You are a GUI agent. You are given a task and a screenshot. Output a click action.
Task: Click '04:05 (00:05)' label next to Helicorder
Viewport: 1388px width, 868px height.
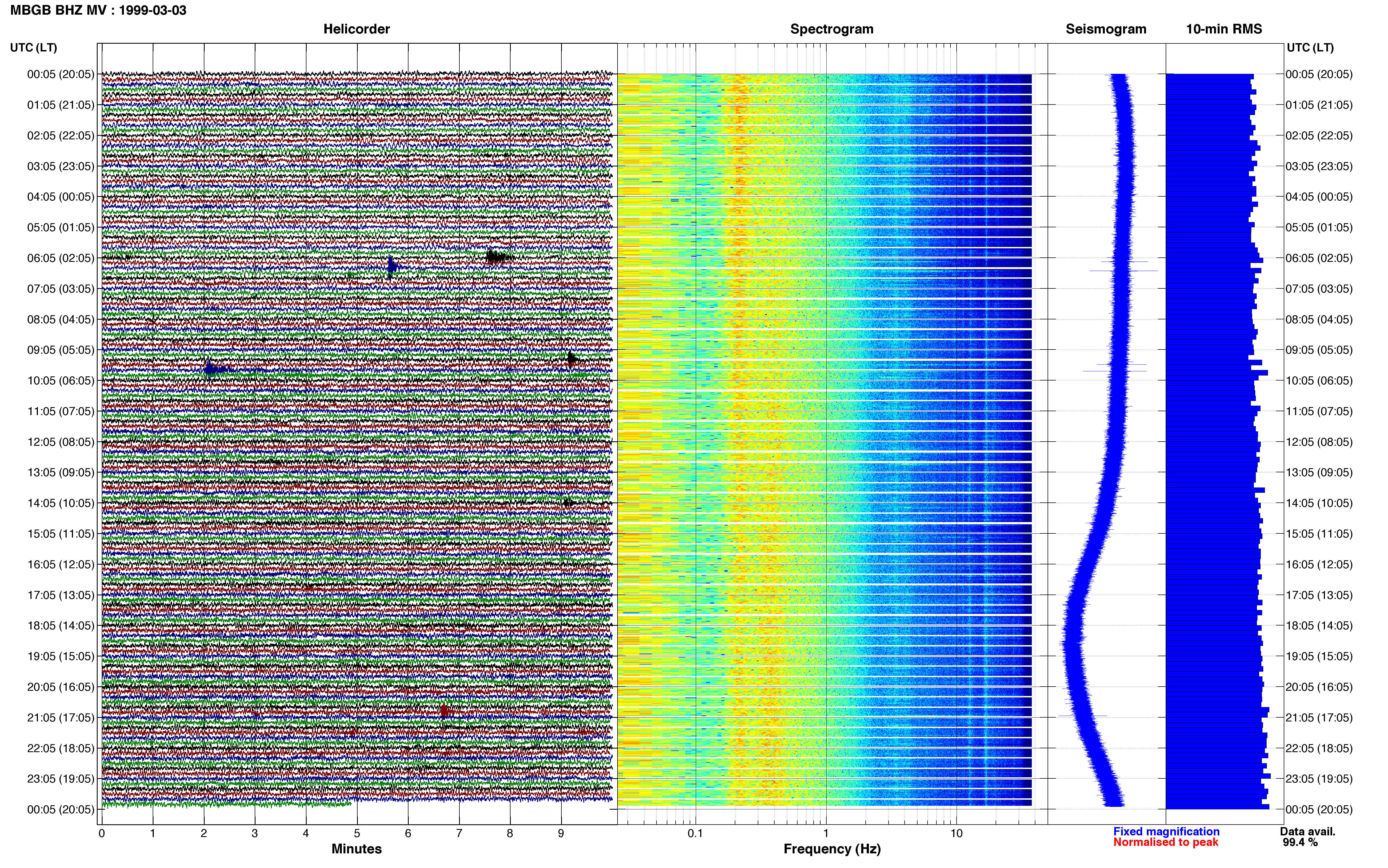61,197
